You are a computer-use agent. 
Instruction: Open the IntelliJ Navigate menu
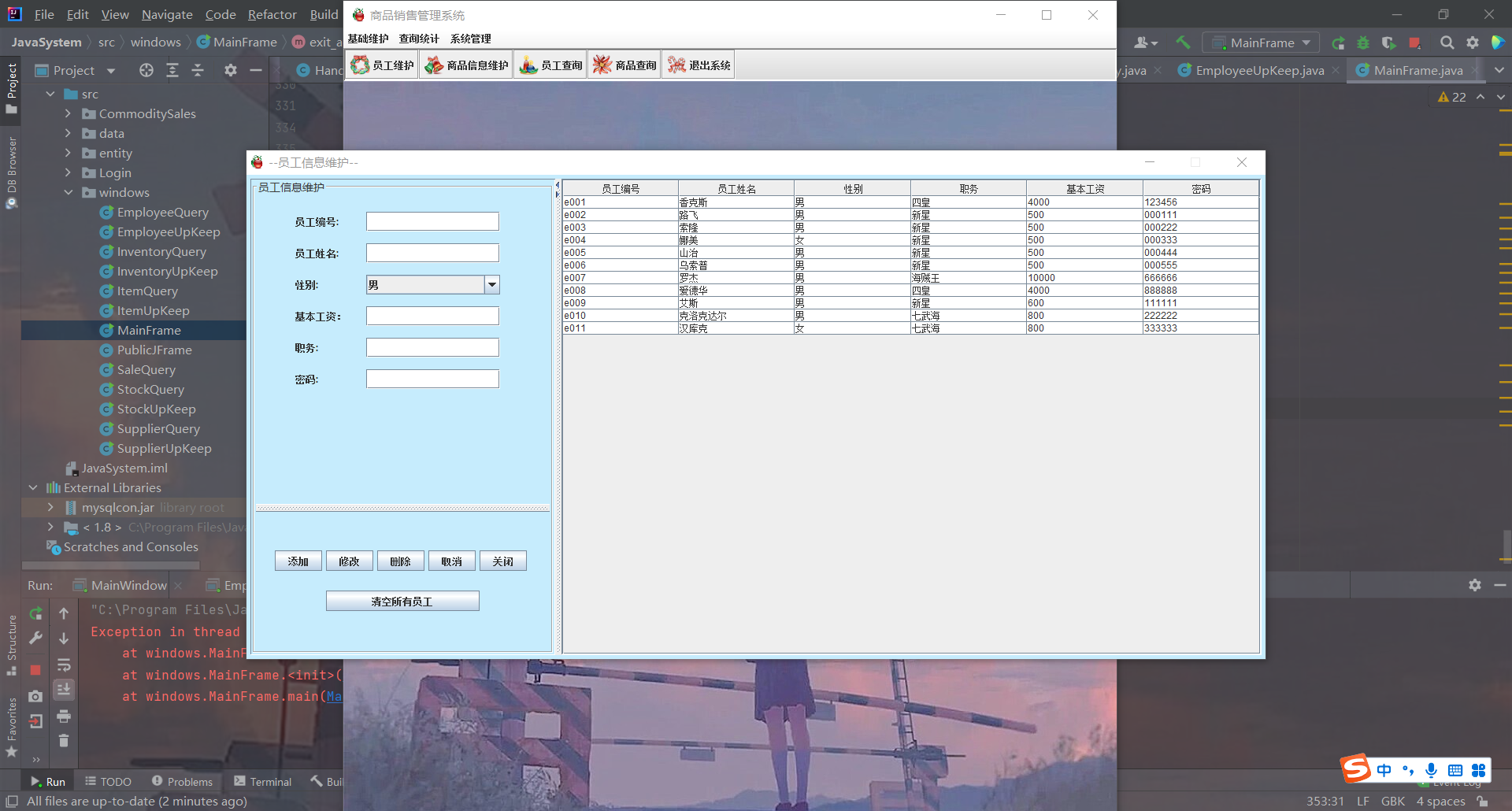pos(167,14)
